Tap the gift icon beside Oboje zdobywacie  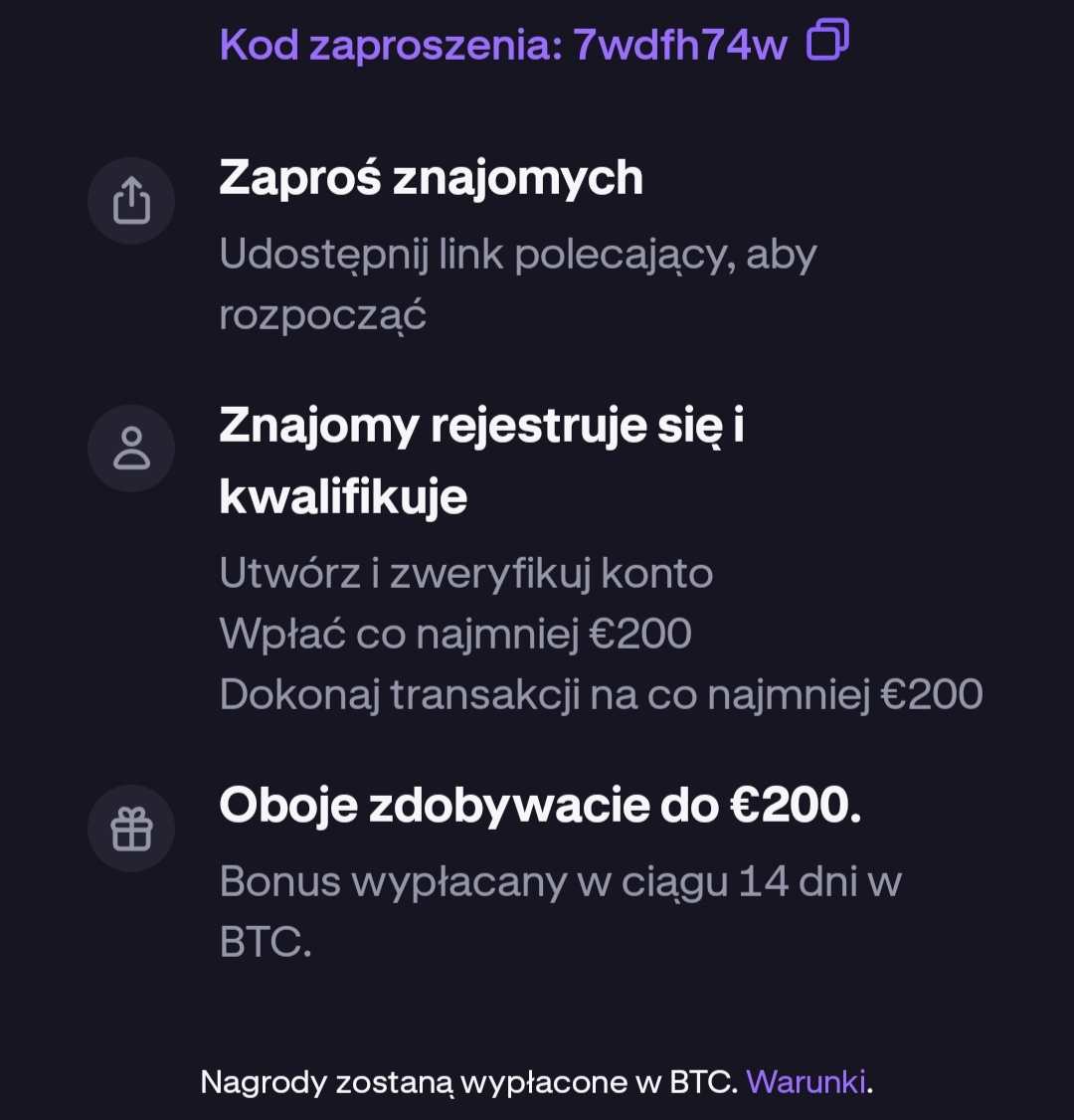(x=131, y=829)
